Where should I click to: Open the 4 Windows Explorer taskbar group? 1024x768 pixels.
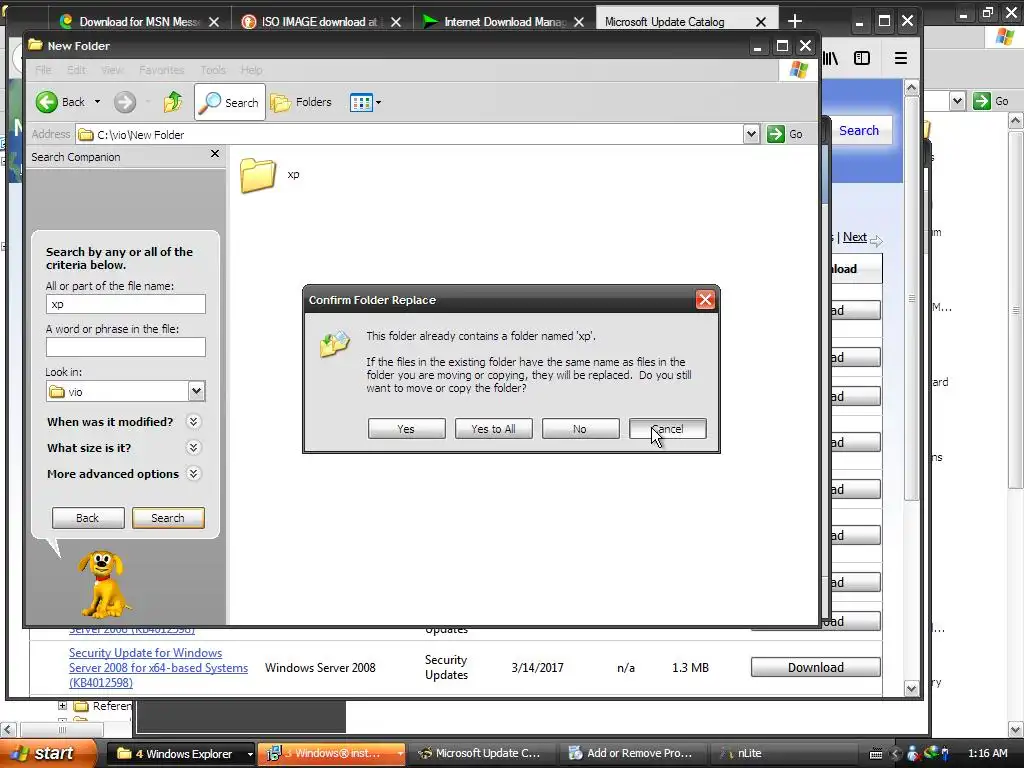(180, 753)
